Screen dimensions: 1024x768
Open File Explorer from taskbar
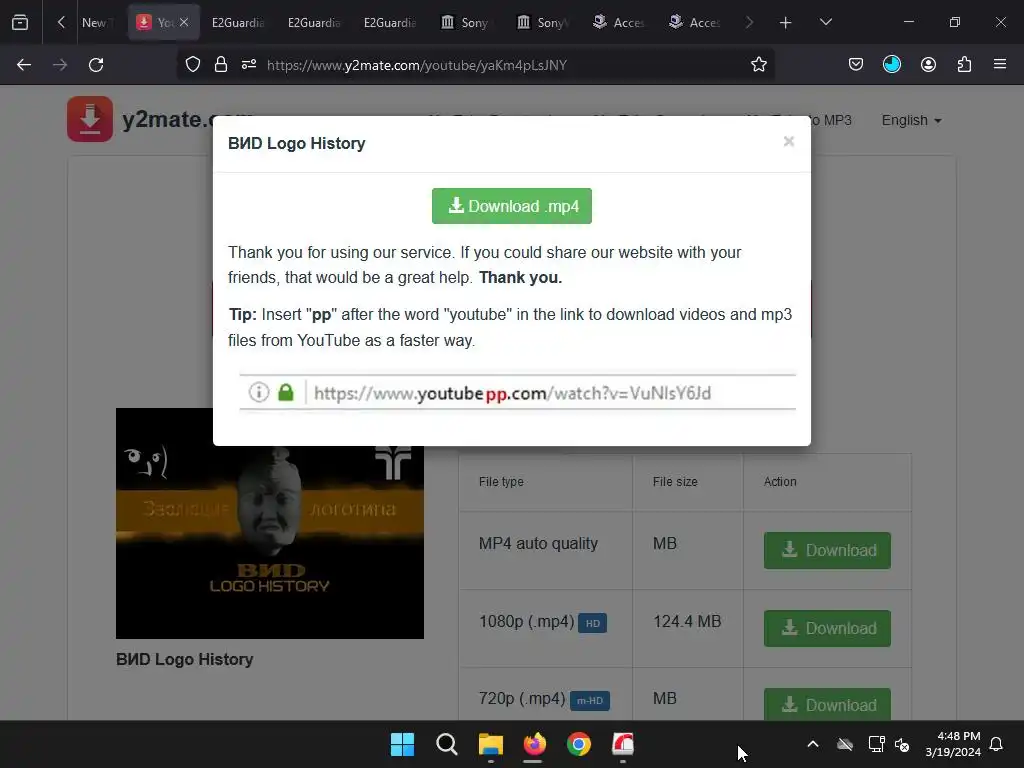click(x=490, y=744)
